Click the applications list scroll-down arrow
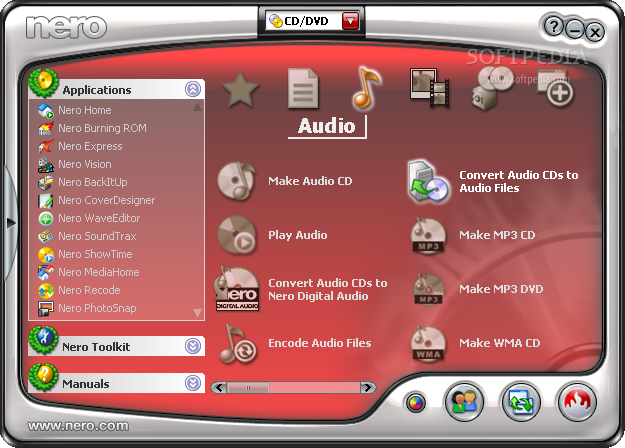Screen dimensions: 625x448 click(x=197, y=312)
